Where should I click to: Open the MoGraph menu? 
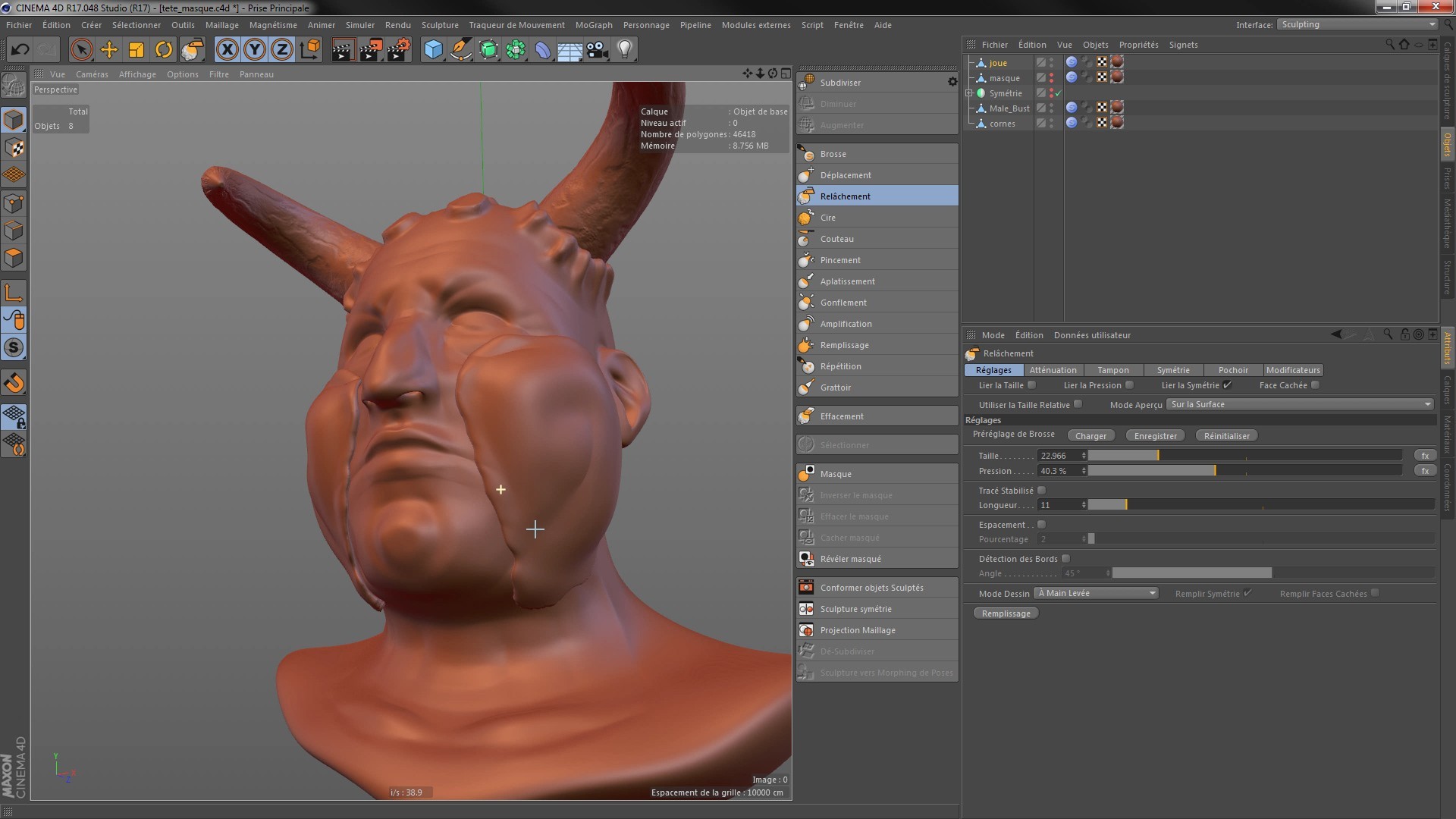pyautogui.click(x=594, y=25)
